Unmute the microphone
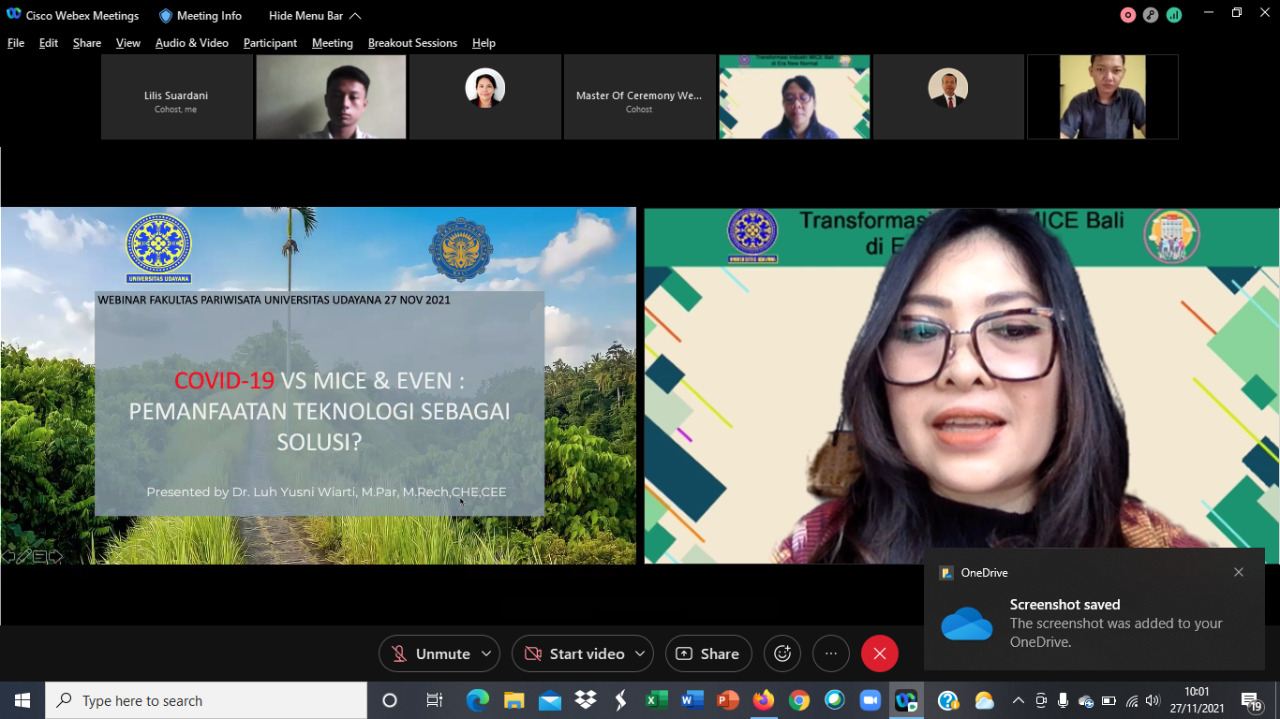 [430, 653]
